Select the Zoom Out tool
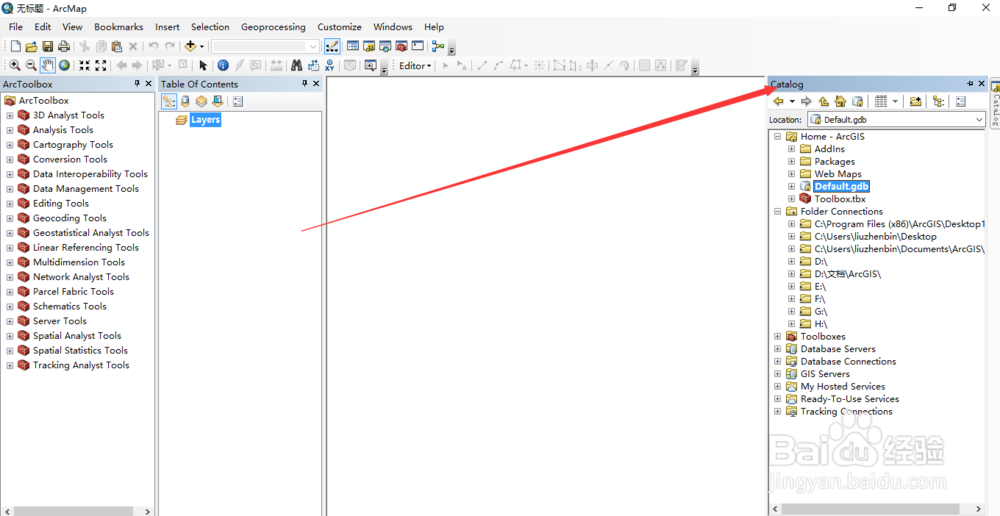The height and width of the screenshot is (516, 1000). point(31,65)
